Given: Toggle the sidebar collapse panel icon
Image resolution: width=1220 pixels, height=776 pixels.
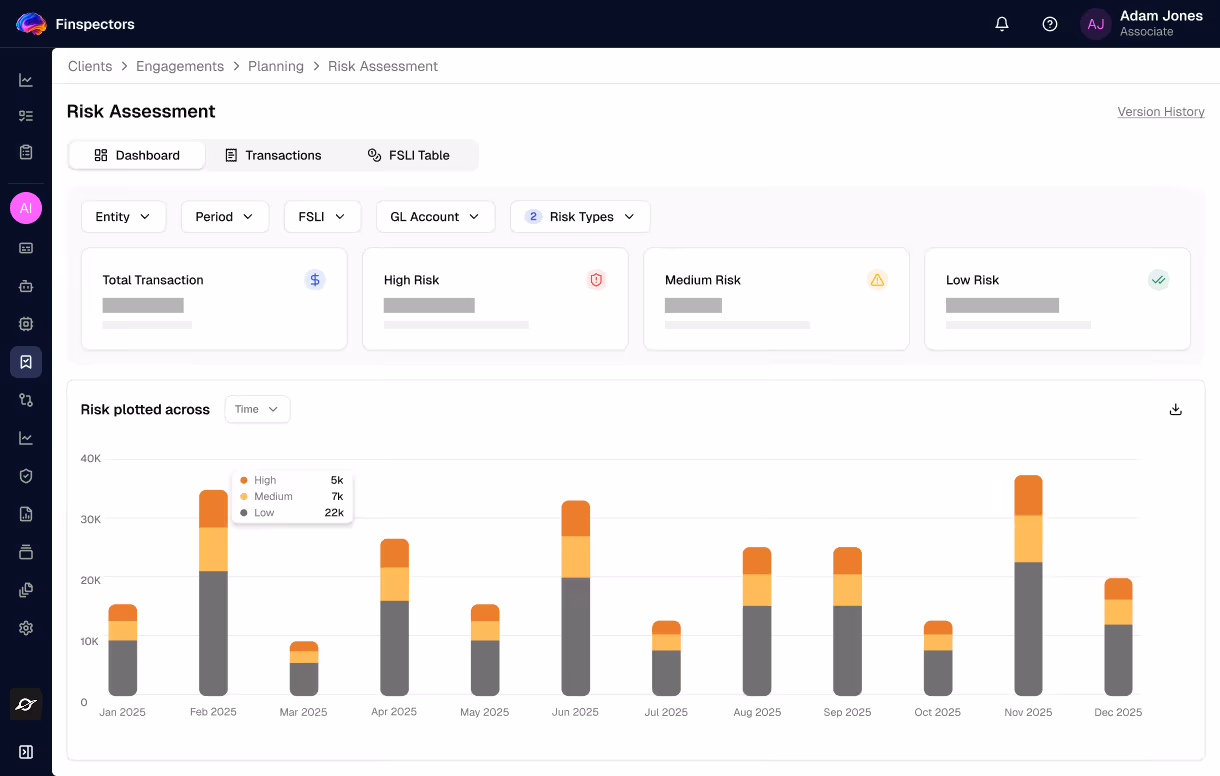Looking at the screenshot, I should point(26,752).
